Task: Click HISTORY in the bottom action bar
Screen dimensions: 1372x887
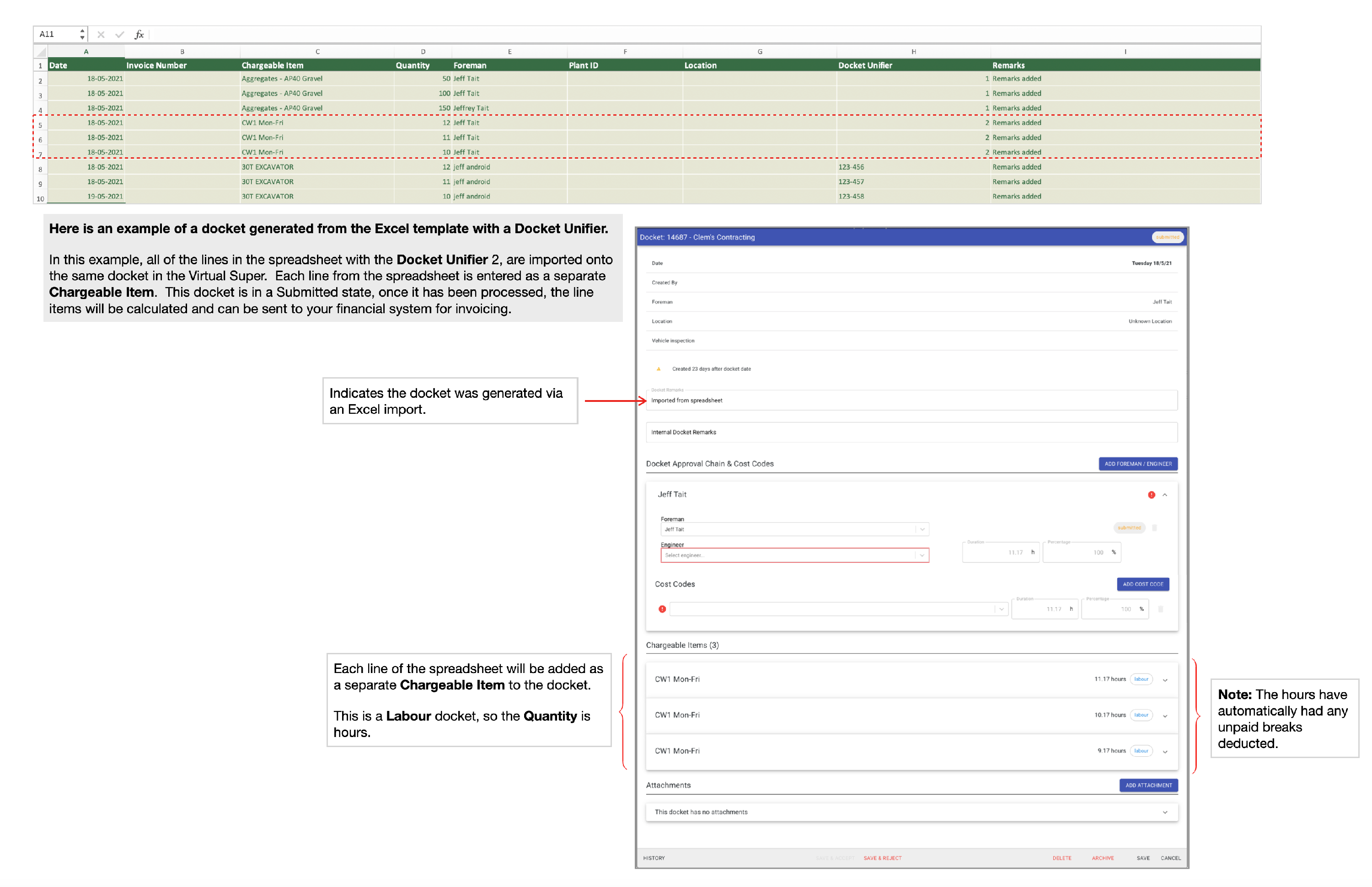Action: point(654,858)
